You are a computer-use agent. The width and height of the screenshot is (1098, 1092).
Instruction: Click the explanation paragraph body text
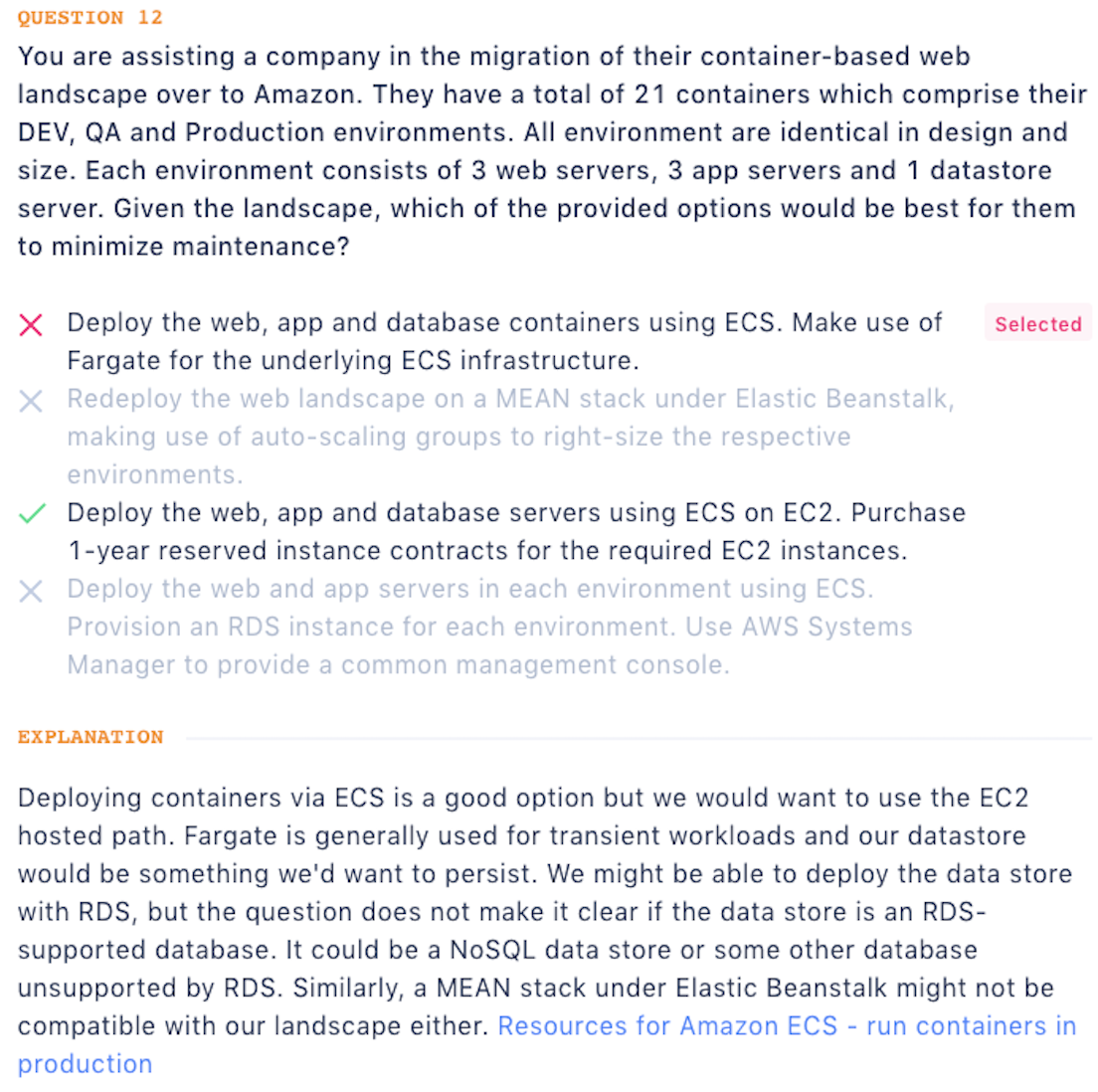coord(537,911)
